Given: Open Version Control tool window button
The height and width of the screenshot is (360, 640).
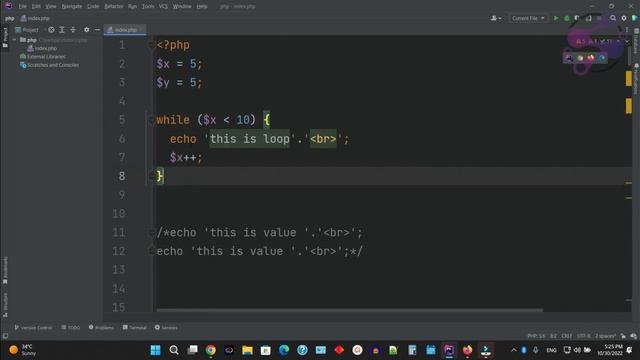Looking at the screenshot, I should click(x=33, y=328).
